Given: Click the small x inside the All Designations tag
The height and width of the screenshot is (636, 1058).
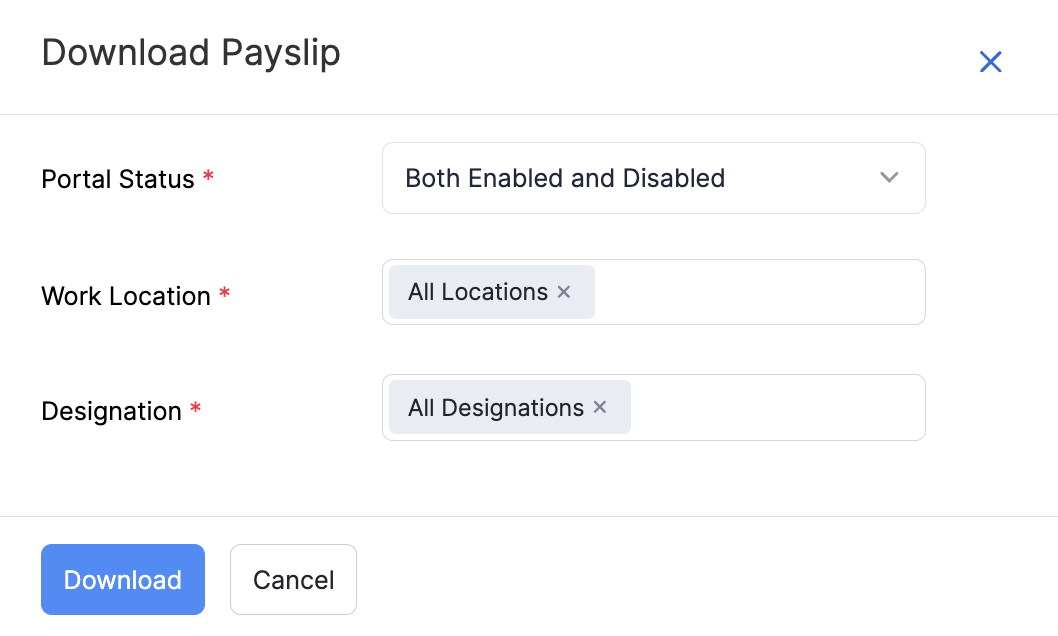Looking at the screenshot, I should click(599, 407).
